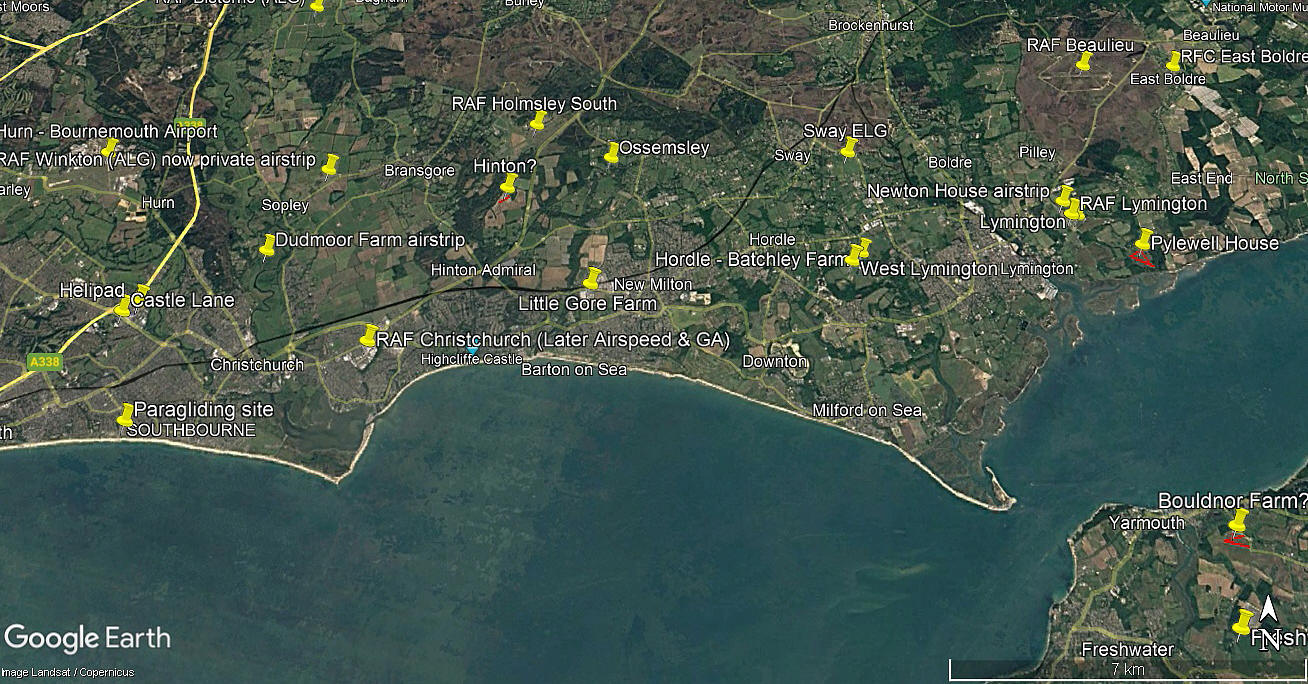This screenshot has width=1308, height=684.
Task: Click the 'New Milton' town name
Action: coord(653,285)
